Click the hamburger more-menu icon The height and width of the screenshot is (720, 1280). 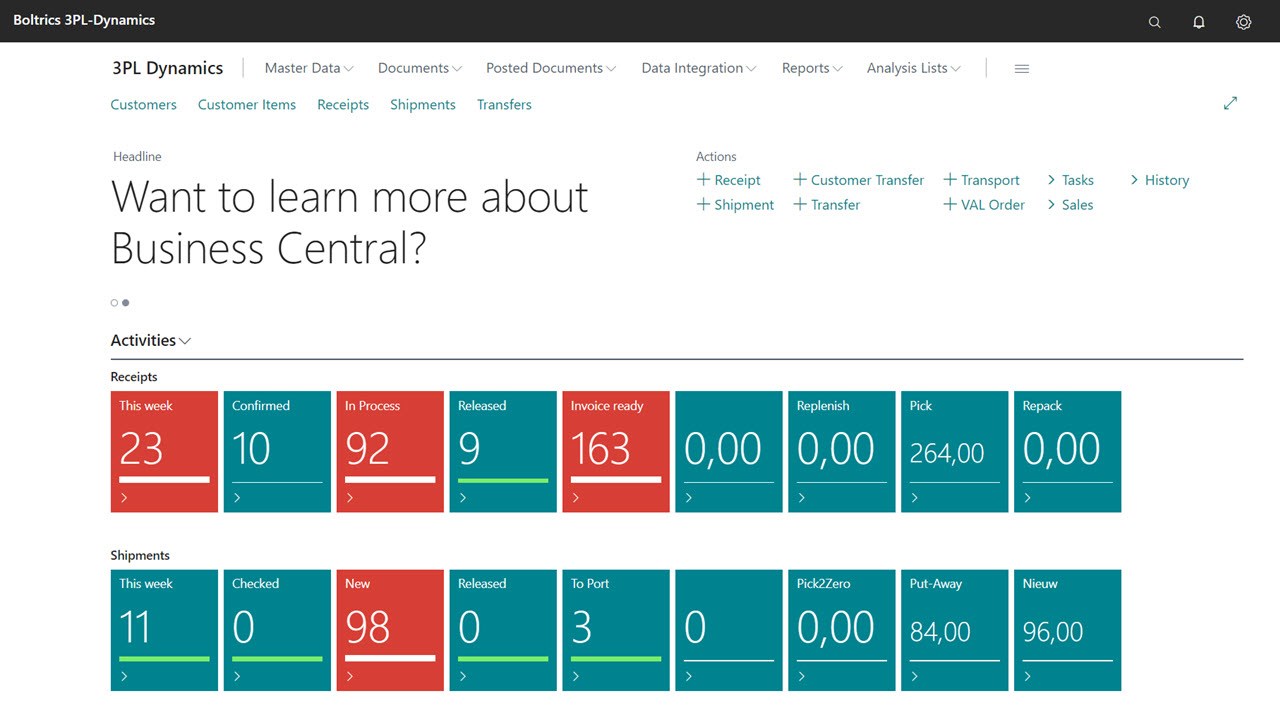(x=1021, y=68)
